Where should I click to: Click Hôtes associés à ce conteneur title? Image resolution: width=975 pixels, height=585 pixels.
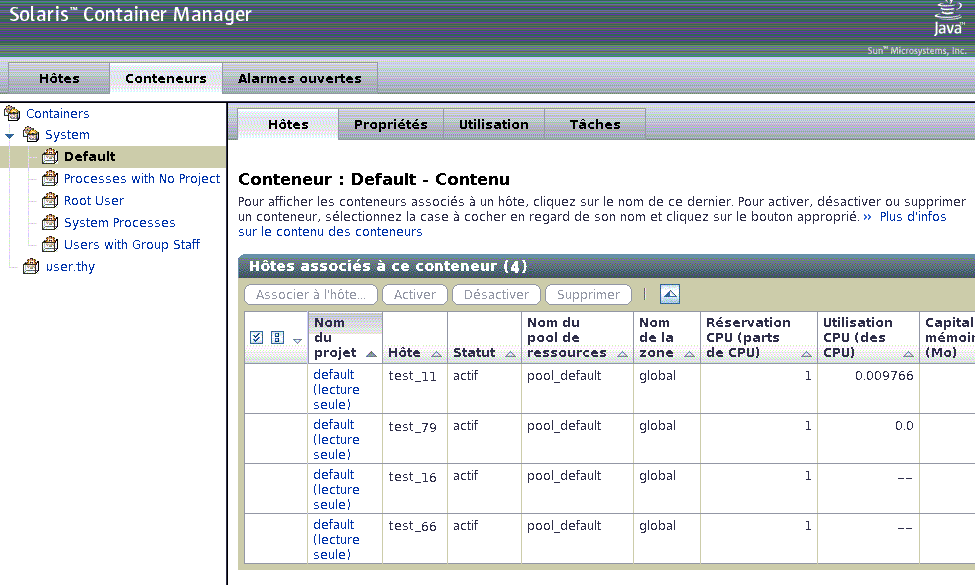click(388, 266)
